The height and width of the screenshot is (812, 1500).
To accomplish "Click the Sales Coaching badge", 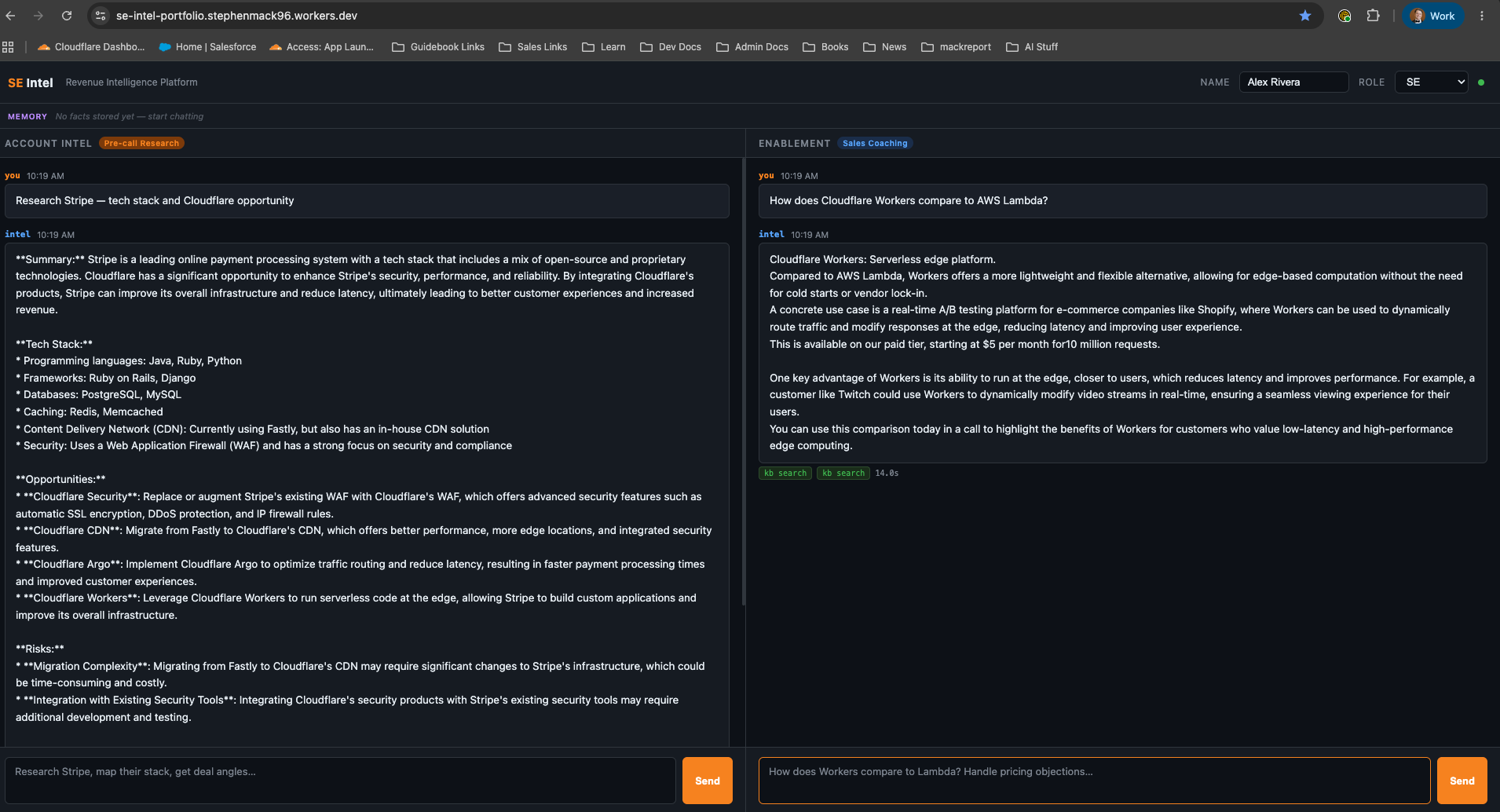I will pyautogui.click(x=875, y=143).
